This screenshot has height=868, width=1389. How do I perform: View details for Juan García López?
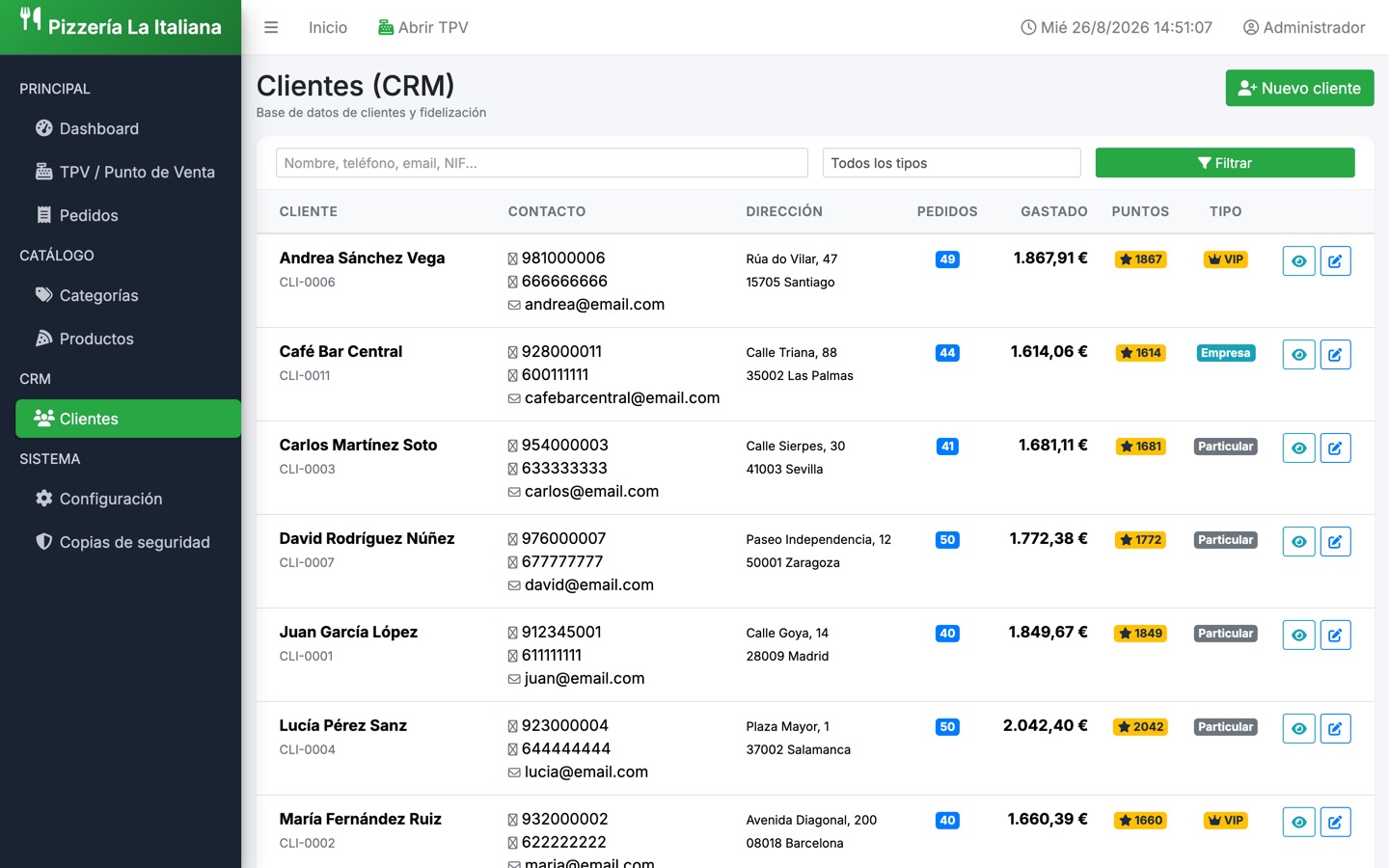point(1299,635)
